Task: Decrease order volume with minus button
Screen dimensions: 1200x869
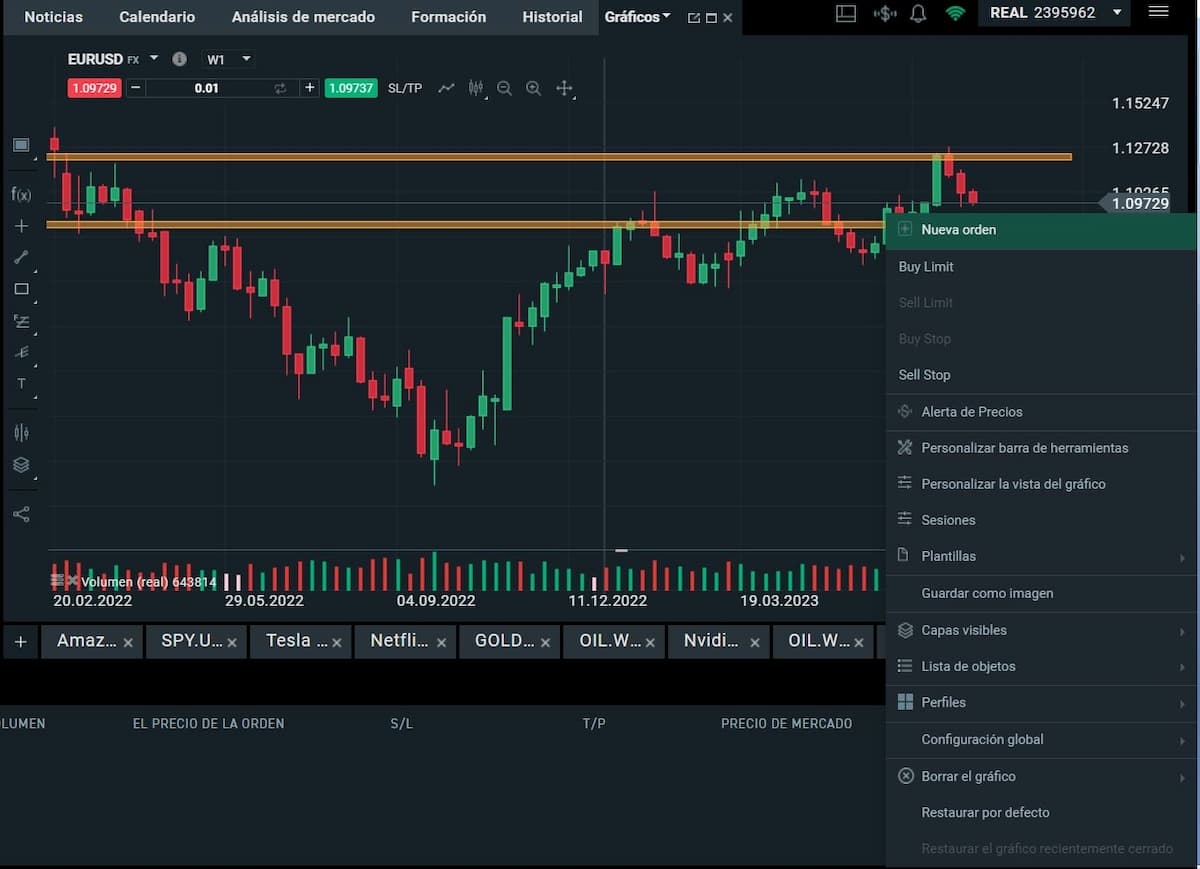Action: pyautogui.click(x=136, y=88)
